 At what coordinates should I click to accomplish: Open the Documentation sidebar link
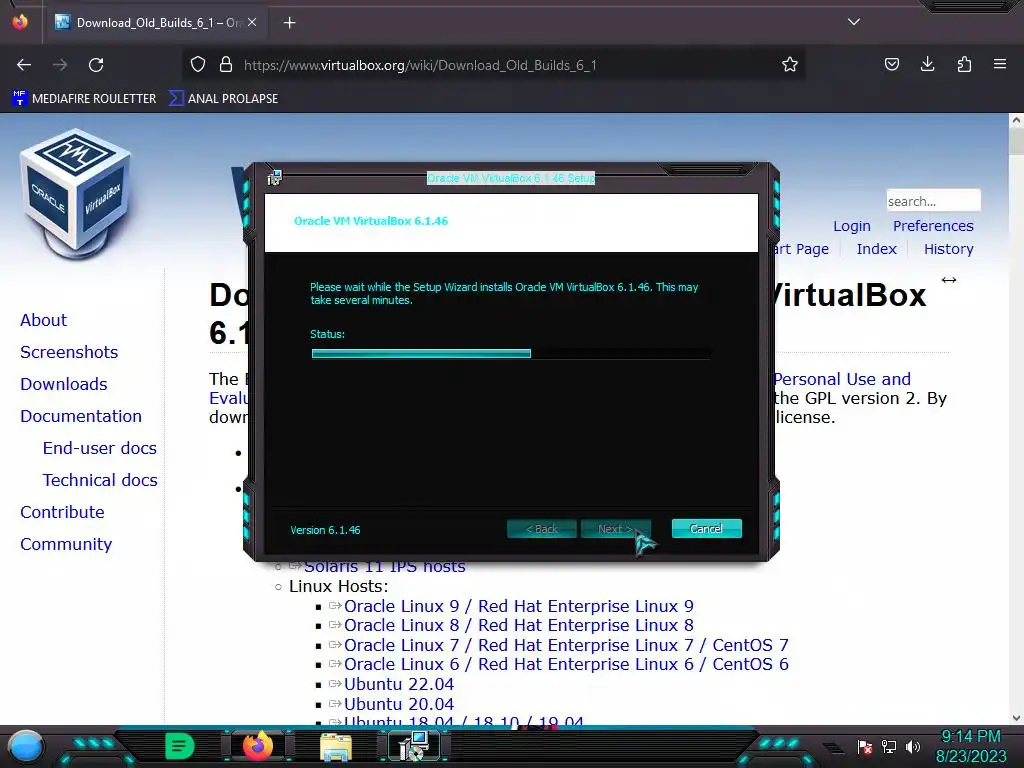(x=80, y=416)
